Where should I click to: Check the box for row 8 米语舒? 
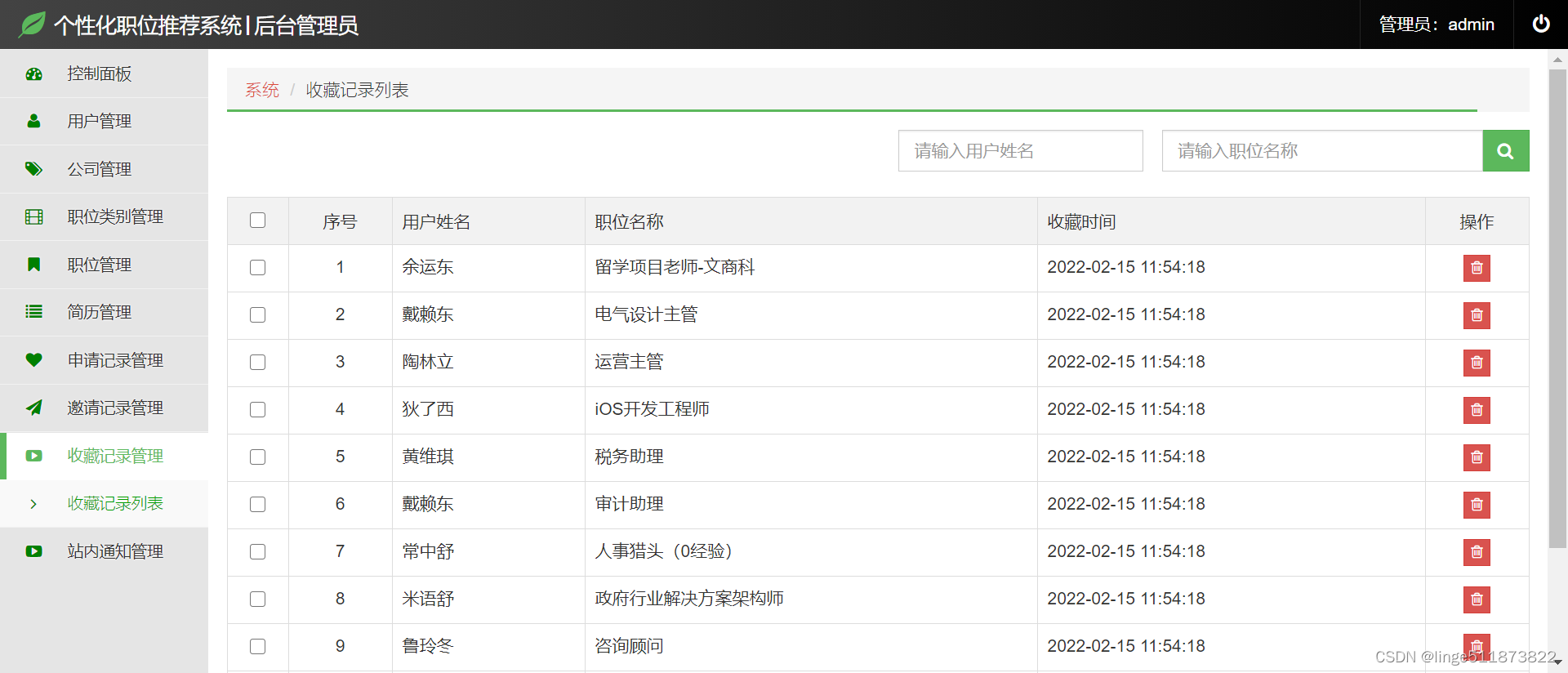[258, 599]
